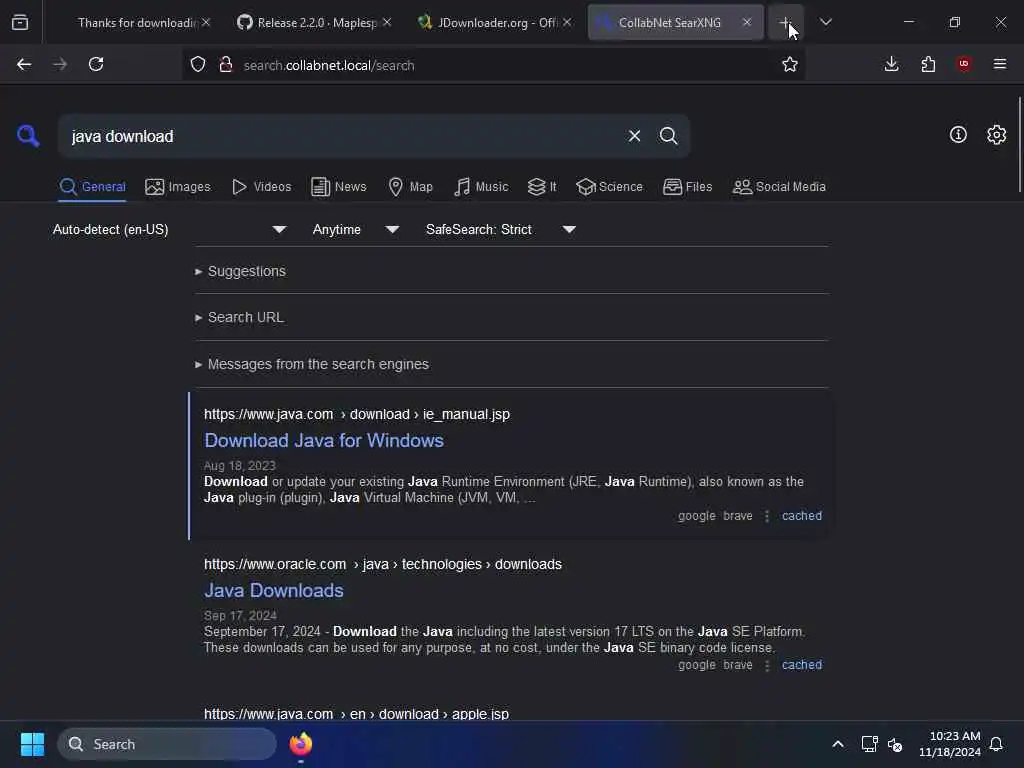Open Firefox from the taskbar
Screen dimensions: 1024x768
pos(300,744)
